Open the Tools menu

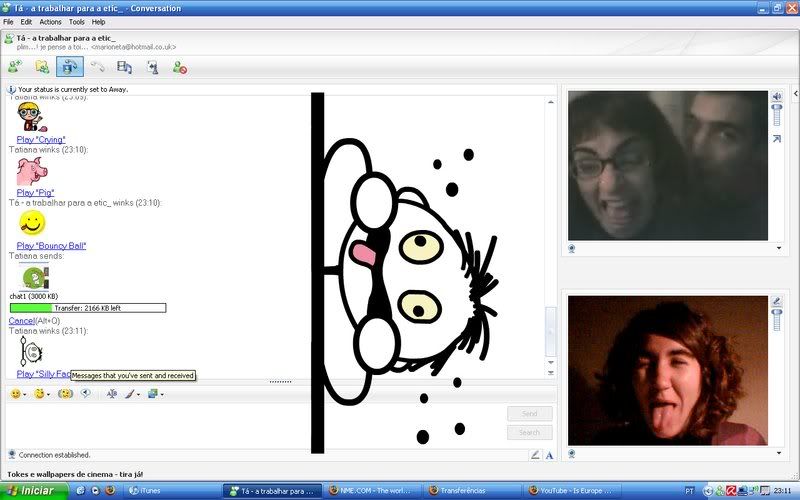point(77,22)
